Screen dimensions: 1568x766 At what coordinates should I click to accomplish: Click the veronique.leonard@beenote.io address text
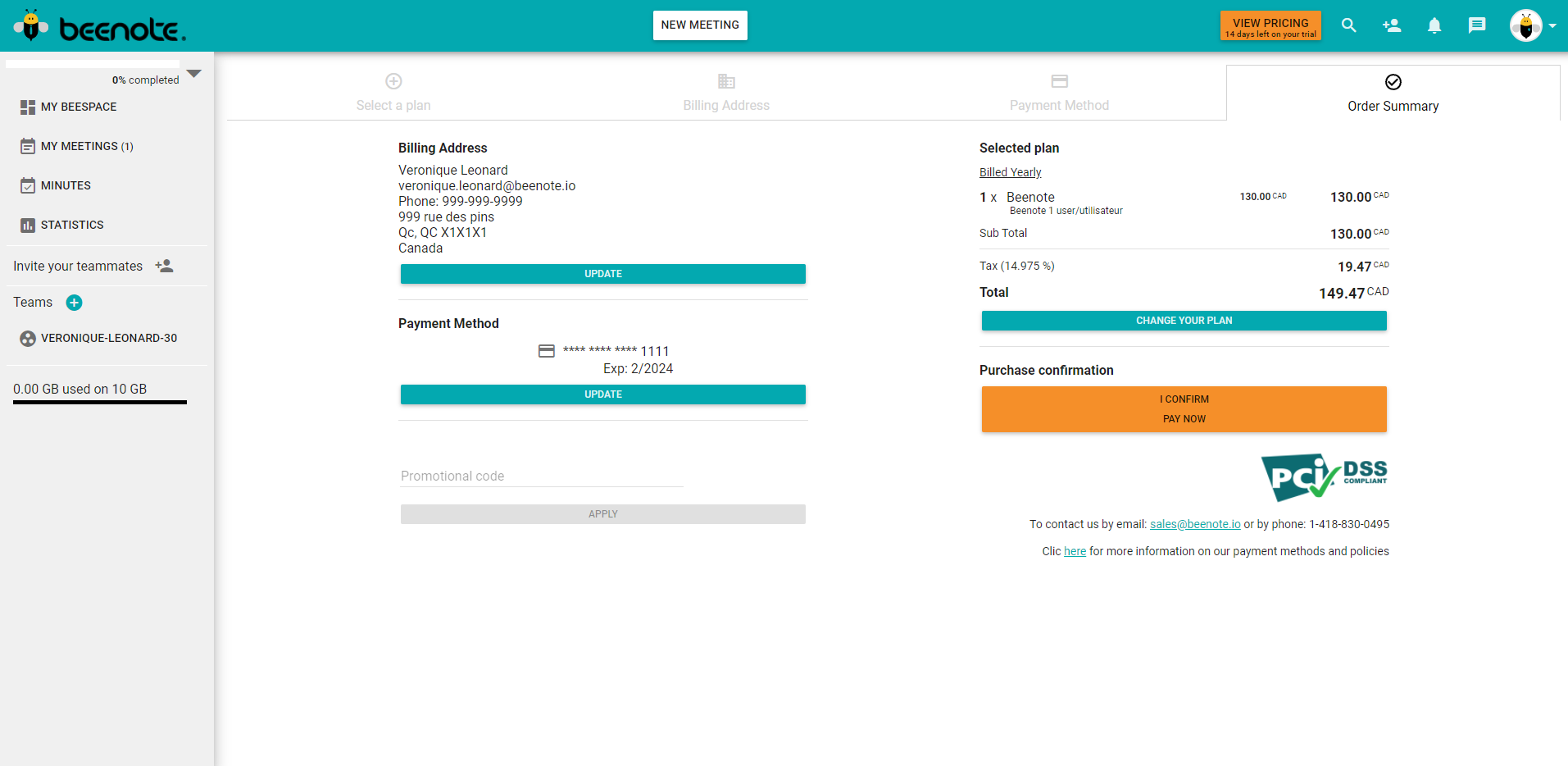click(x=487, y=185)
